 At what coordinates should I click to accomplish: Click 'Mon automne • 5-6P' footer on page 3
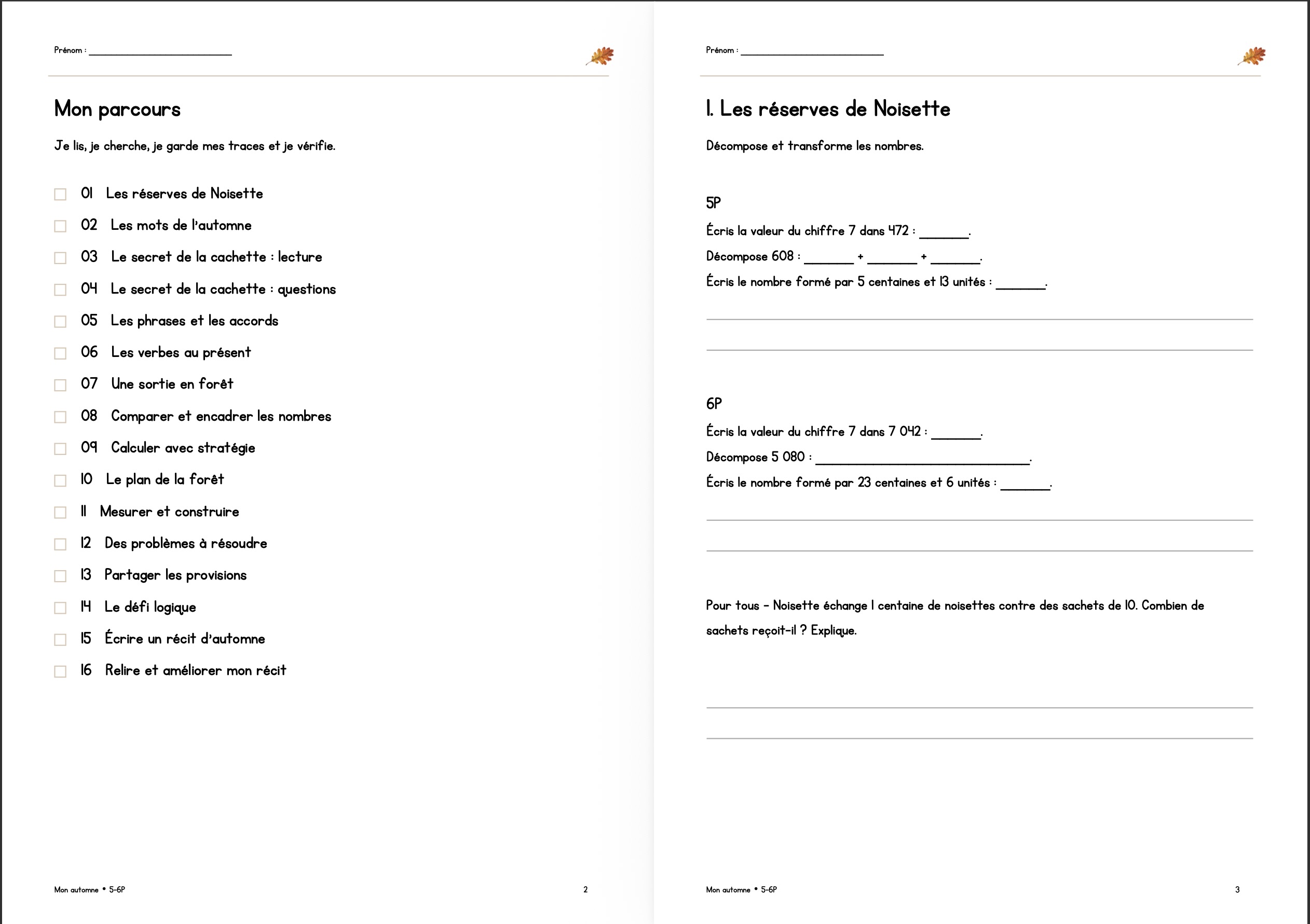[x=741, y=890]
